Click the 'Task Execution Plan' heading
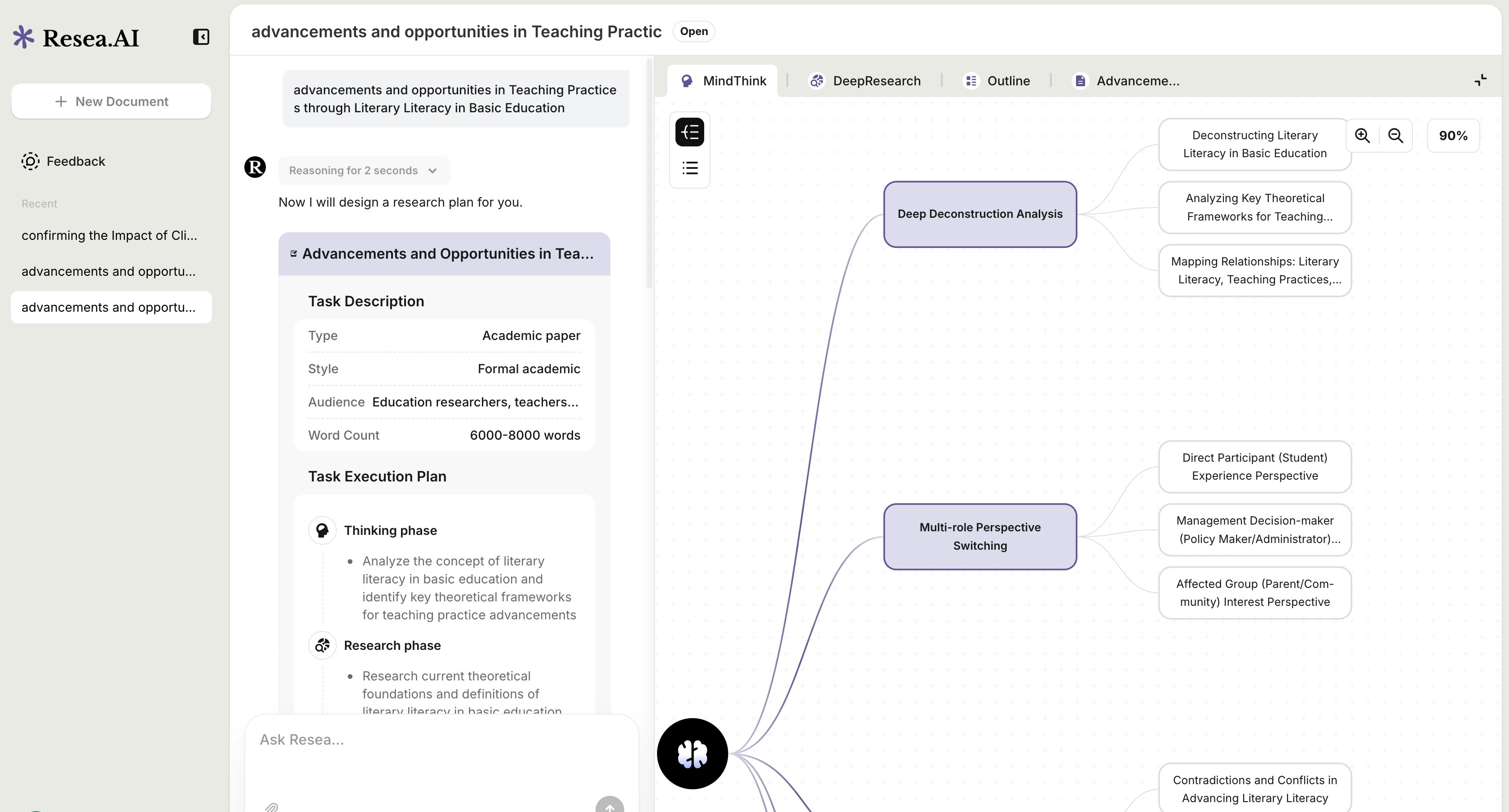1509x812 pixels. 377,477
